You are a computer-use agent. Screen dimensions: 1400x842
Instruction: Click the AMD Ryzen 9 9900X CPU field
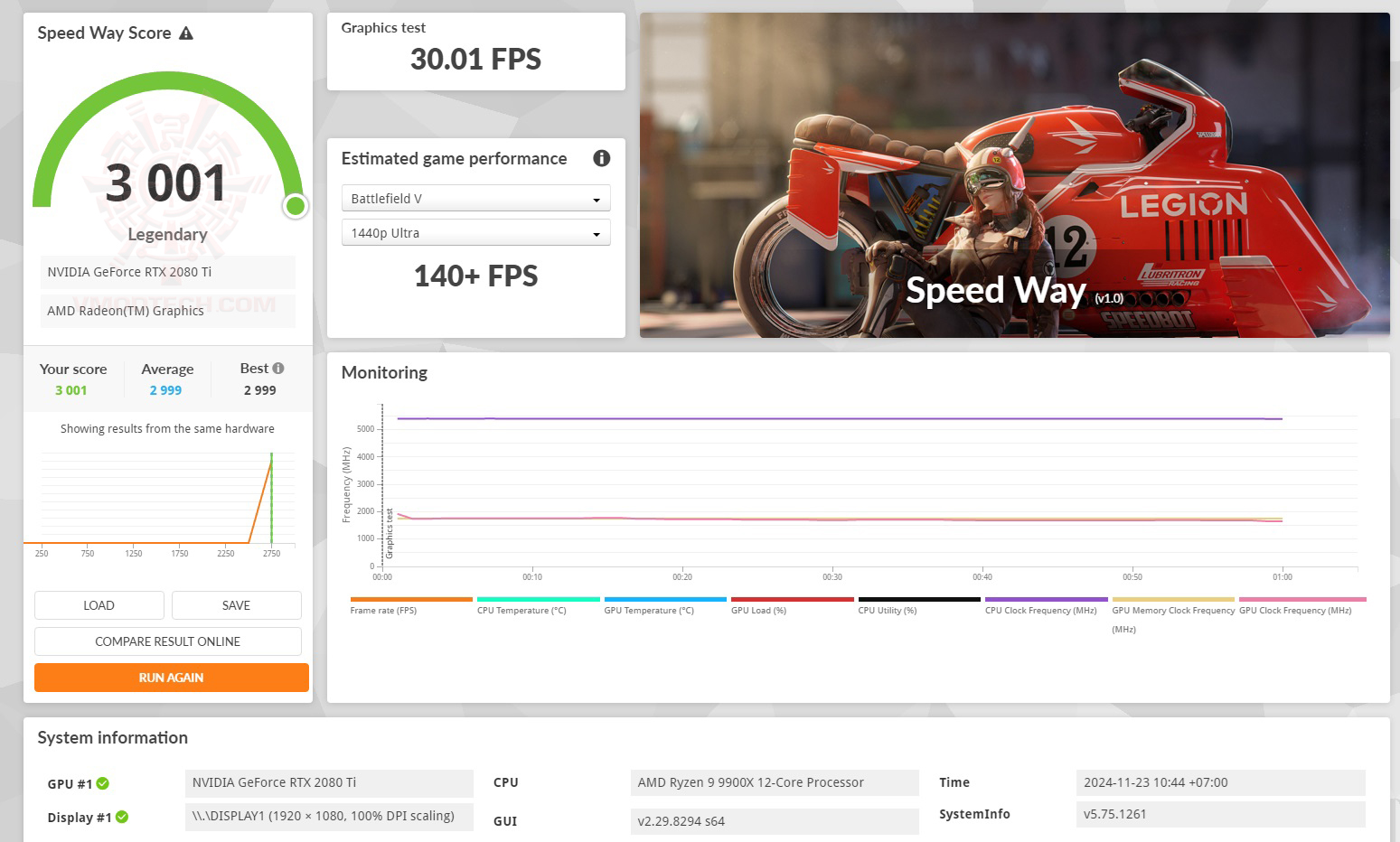pos(775,782)
